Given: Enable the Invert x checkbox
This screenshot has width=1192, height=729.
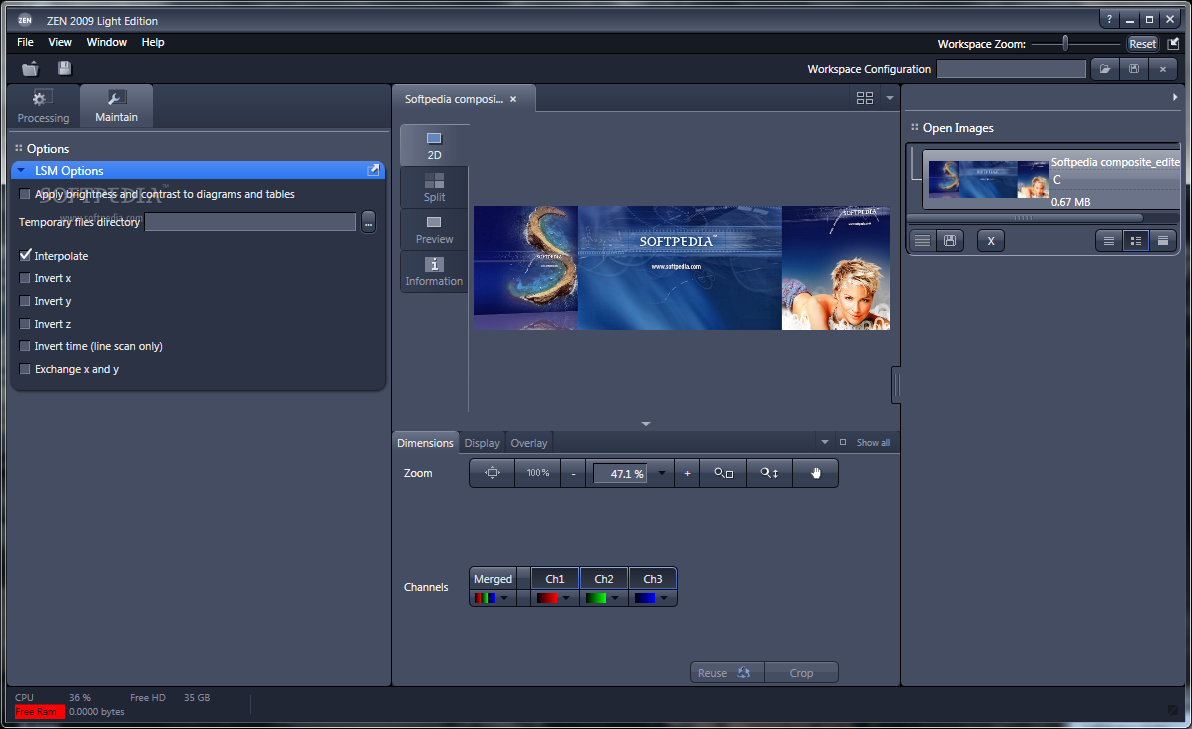Looking at the screenshot, I should (25, 278).
